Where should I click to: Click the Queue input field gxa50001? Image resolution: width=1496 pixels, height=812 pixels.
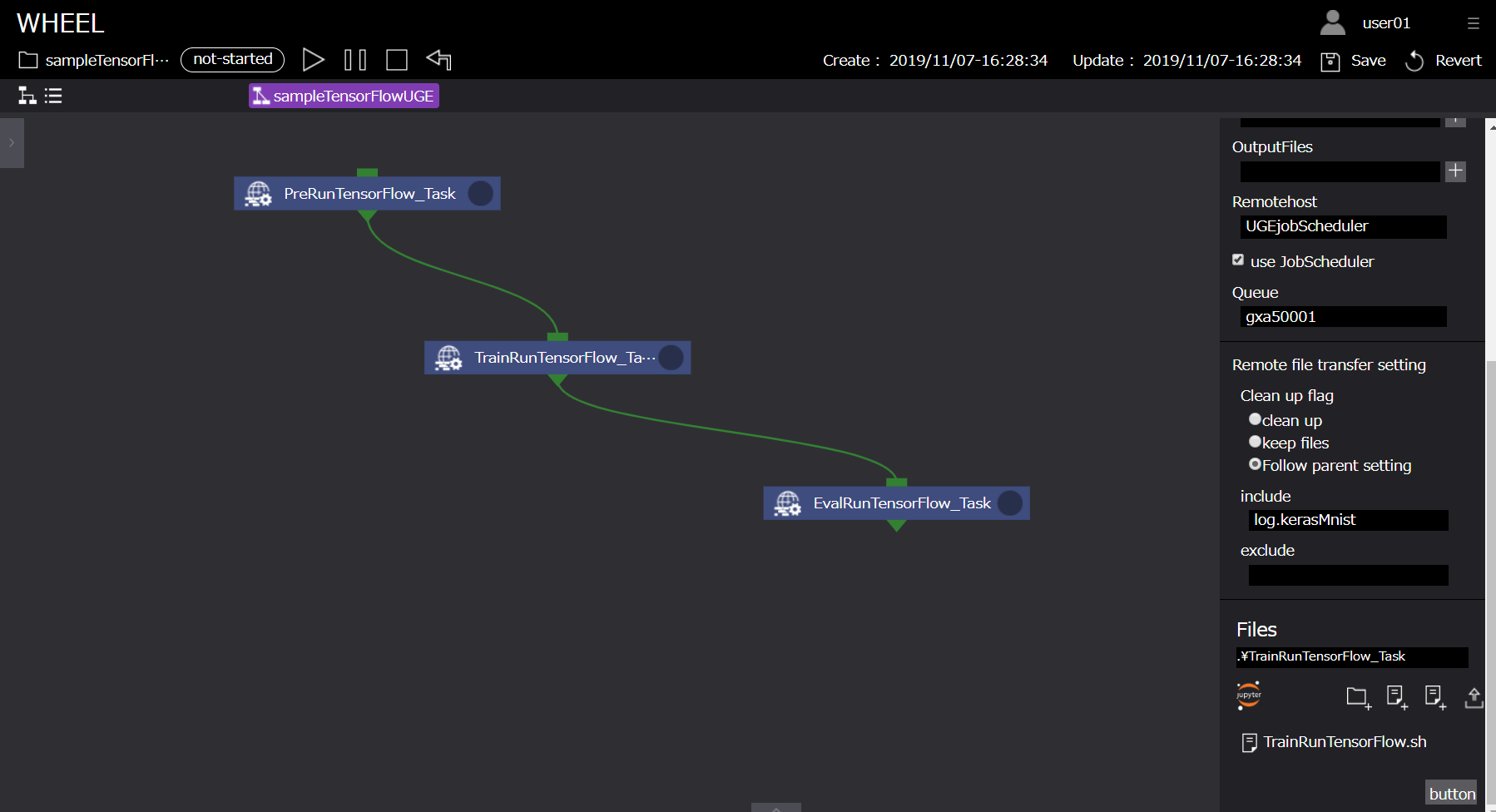tap(1343, 317)
